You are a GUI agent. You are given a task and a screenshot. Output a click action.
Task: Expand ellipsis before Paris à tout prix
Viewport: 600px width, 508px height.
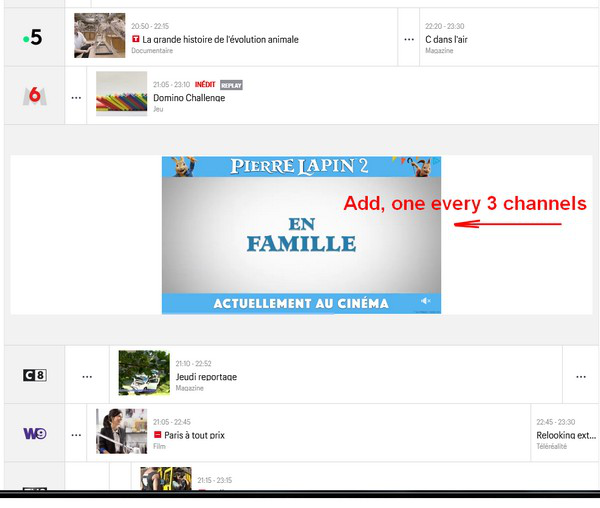76,435
